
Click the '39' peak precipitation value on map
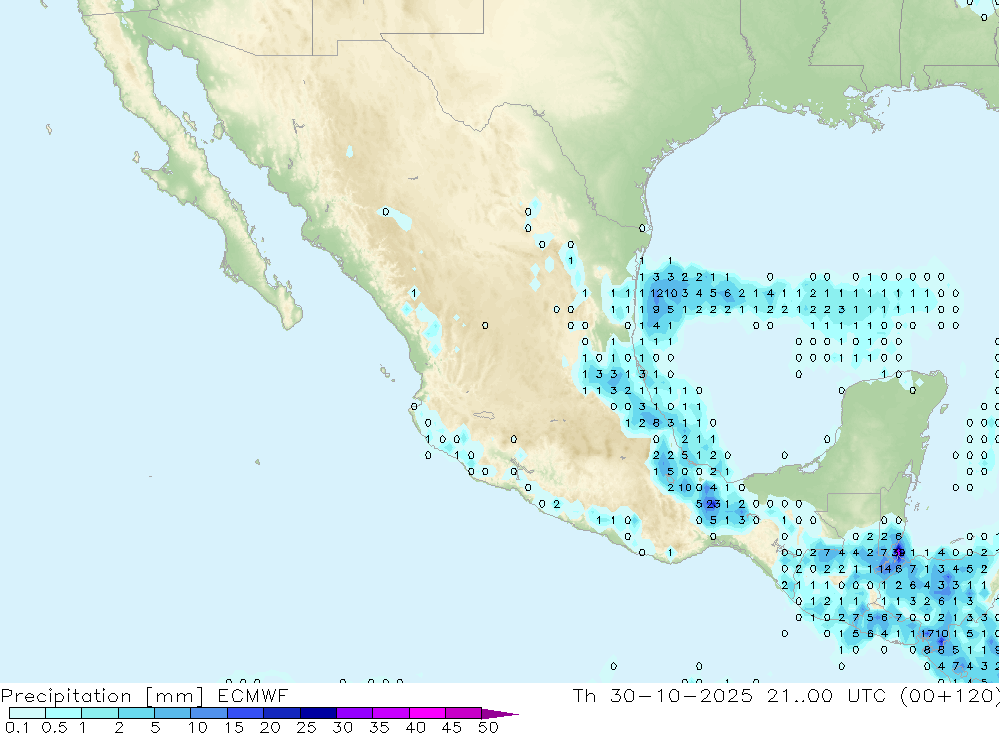coord(899,552)
